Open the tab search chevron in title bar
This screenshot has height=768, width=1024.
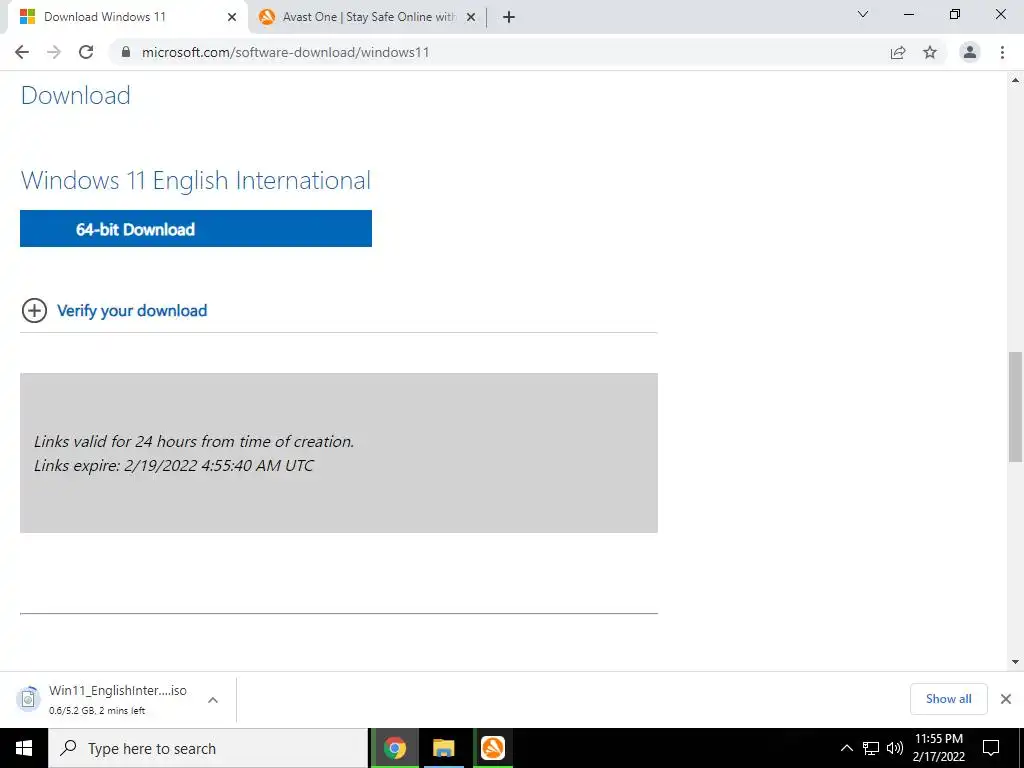point(863,14)
